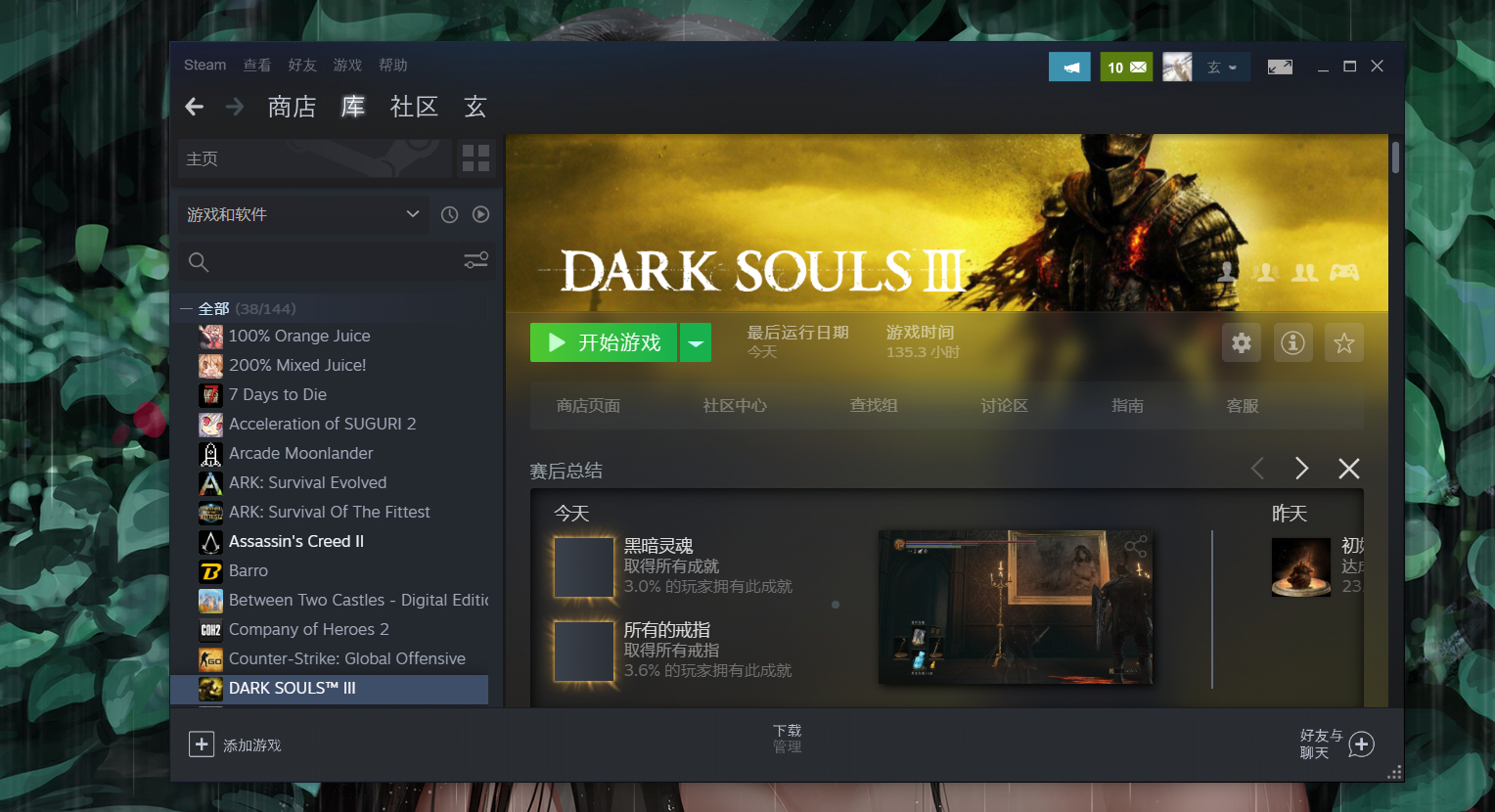Share the screenshot via share icon
Viewport: 1495px width, 812px height.
point(1136,547)
